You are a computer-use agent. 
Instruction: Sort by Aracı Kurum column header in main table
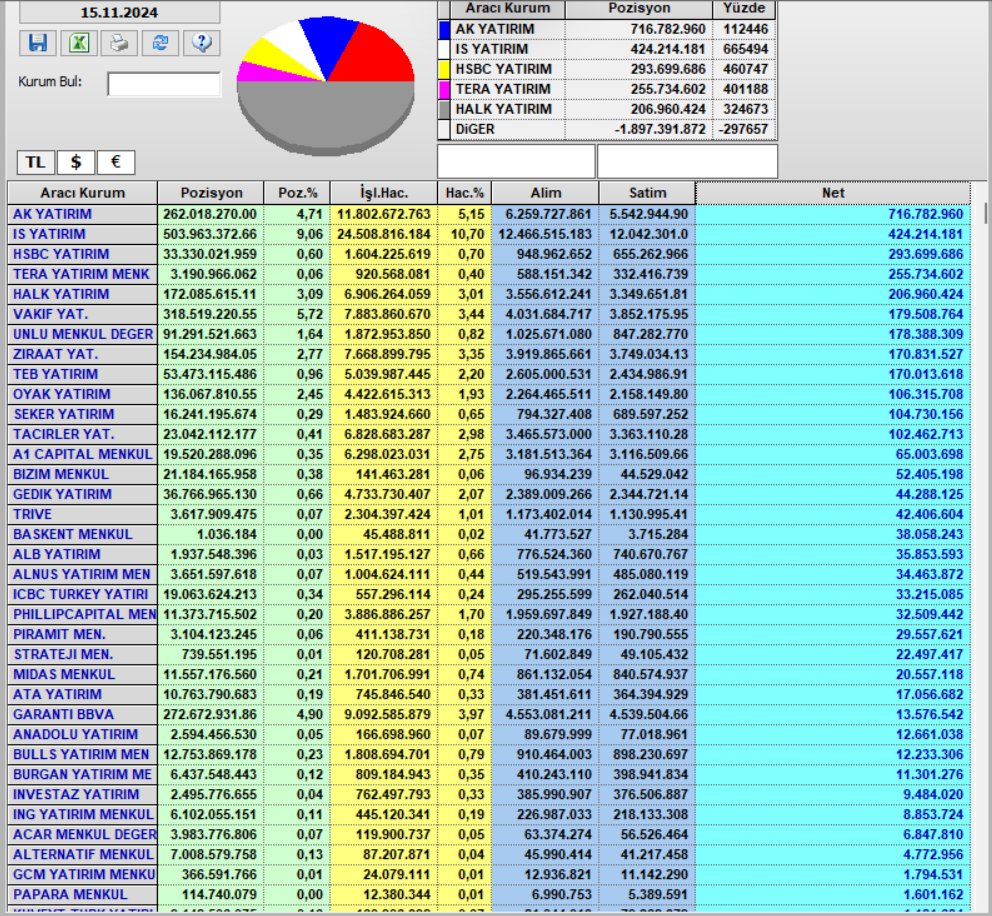(82, 193)
